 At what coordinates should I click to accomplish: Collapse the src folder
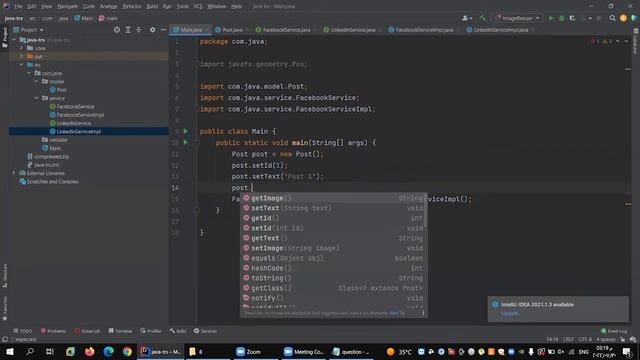click(22, 65)
